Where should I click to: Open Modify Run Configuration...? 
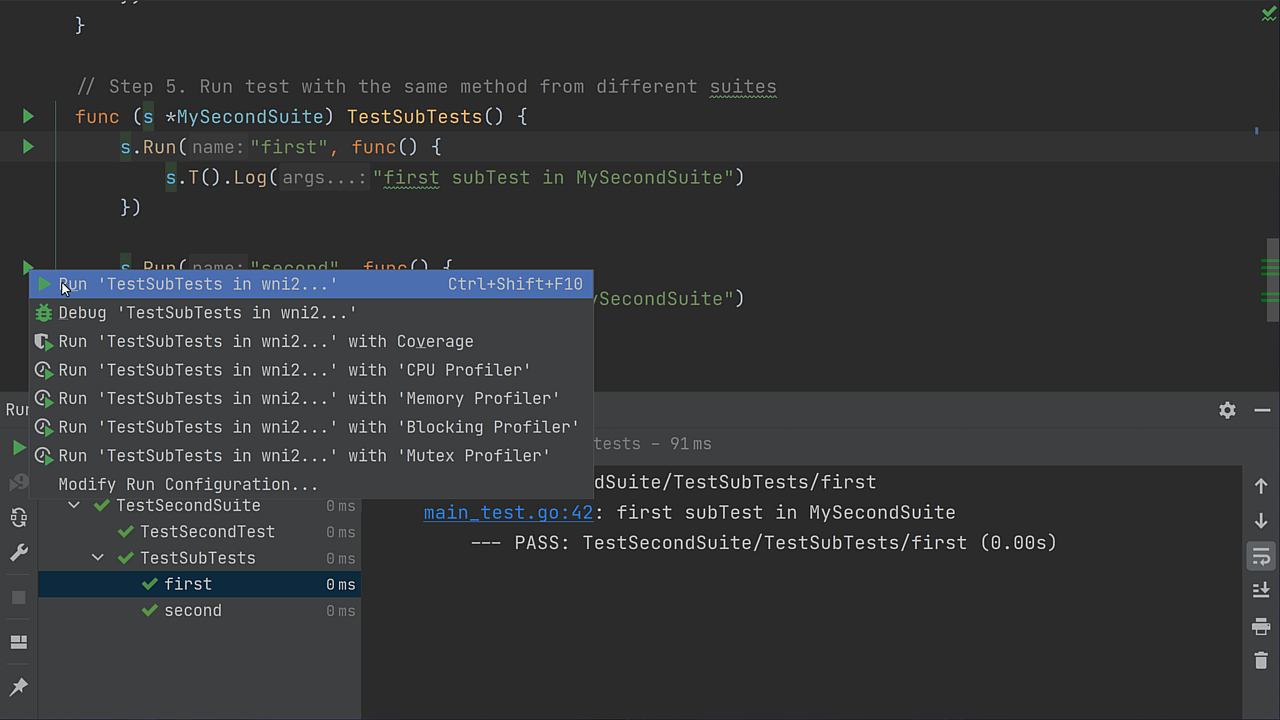(311, 484)
